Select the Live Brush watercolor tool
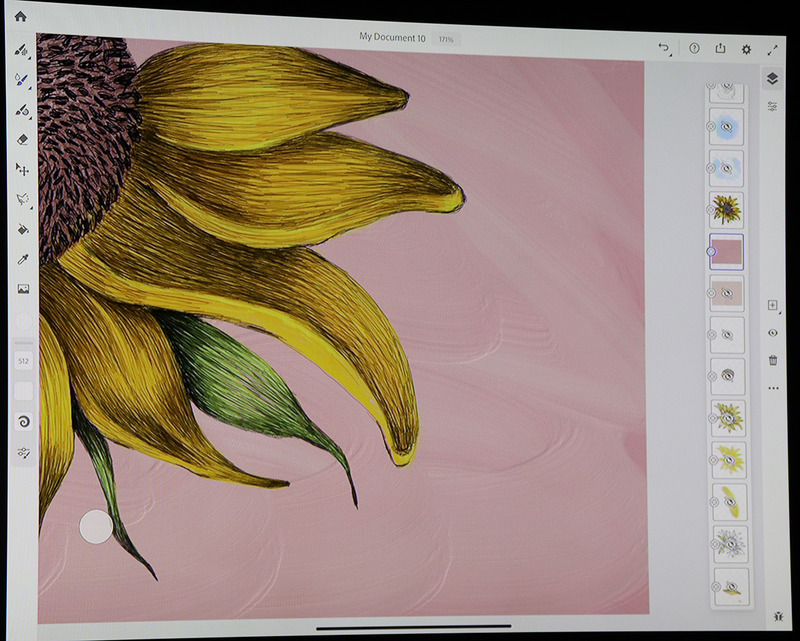Image resolution: width=800 pixels, height=641 pixels. click(22, 80)
